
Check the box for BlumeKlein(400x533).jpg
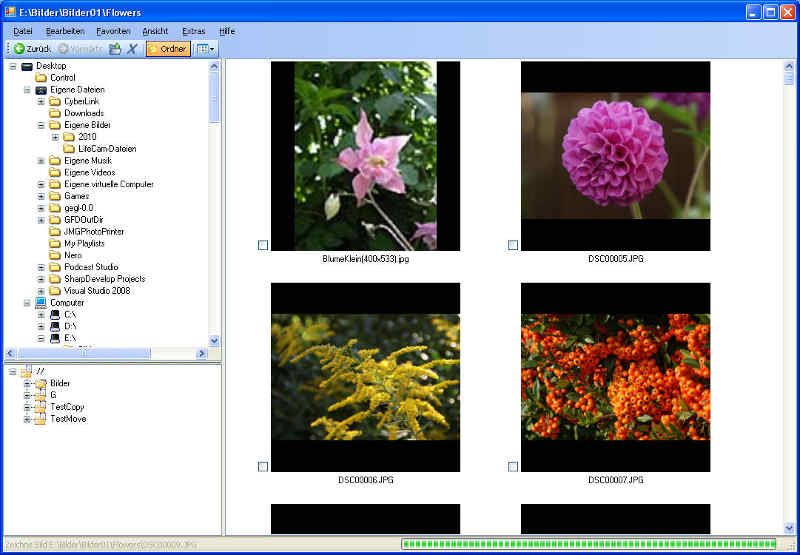click(x=263, y=245)
